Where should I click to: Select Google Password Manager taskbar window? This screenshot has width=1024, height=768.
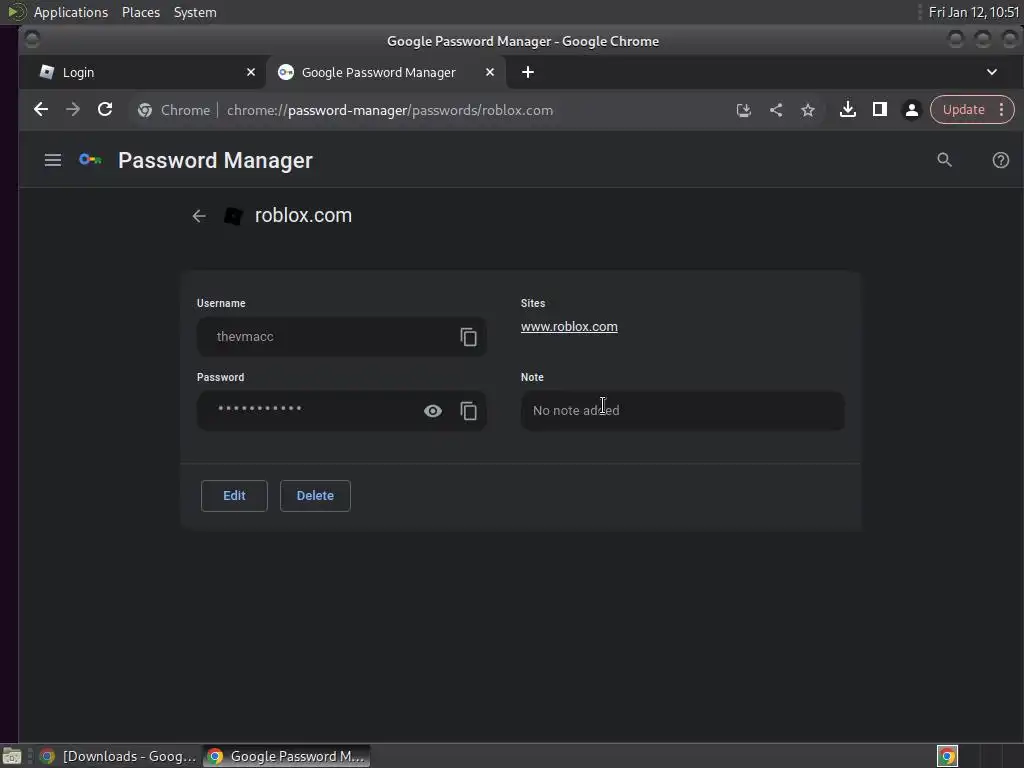pyautogui.click(x=286, y=756)
